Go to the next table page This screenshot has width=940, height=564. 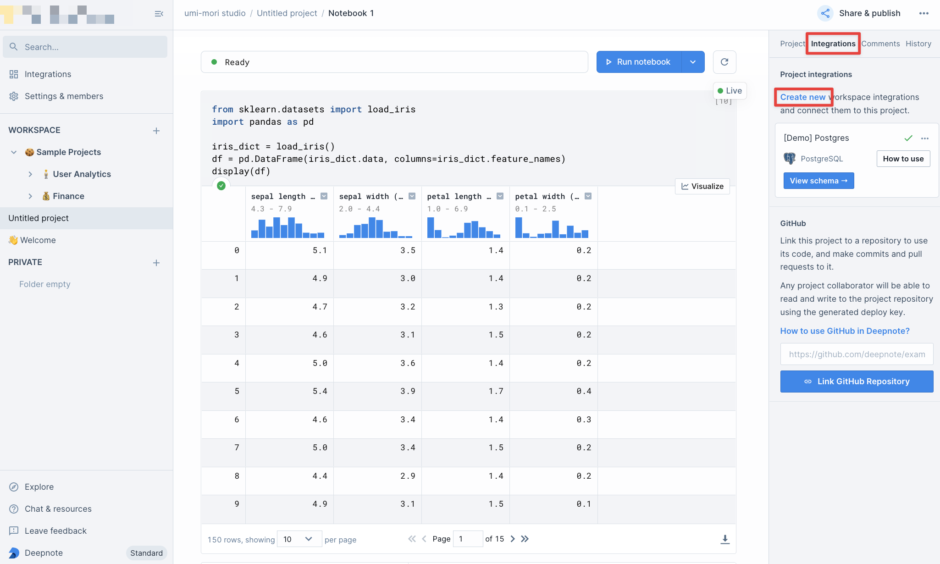coord(512,539)
